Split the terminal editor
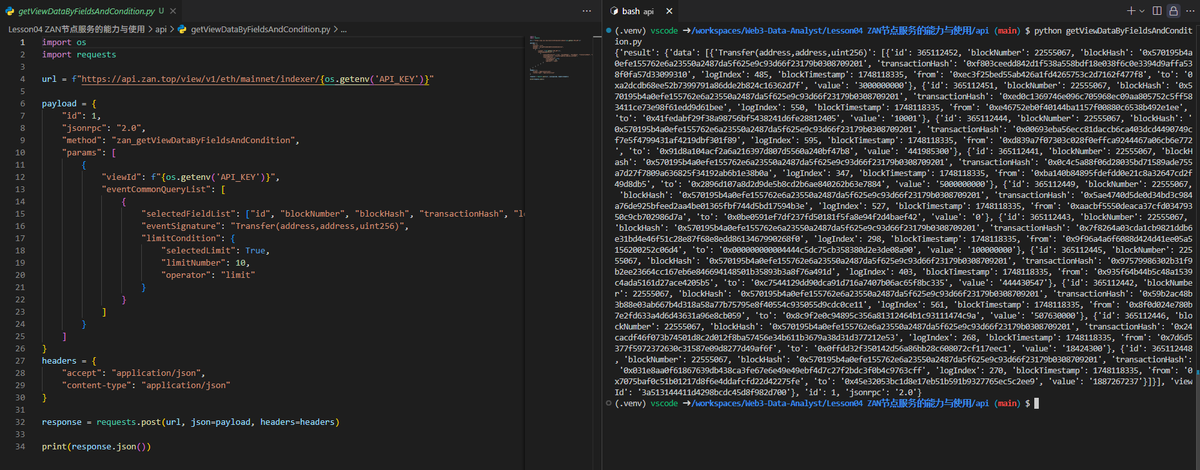The height and width of the screenshot is (470, 1200). (x=1158, y=10)
